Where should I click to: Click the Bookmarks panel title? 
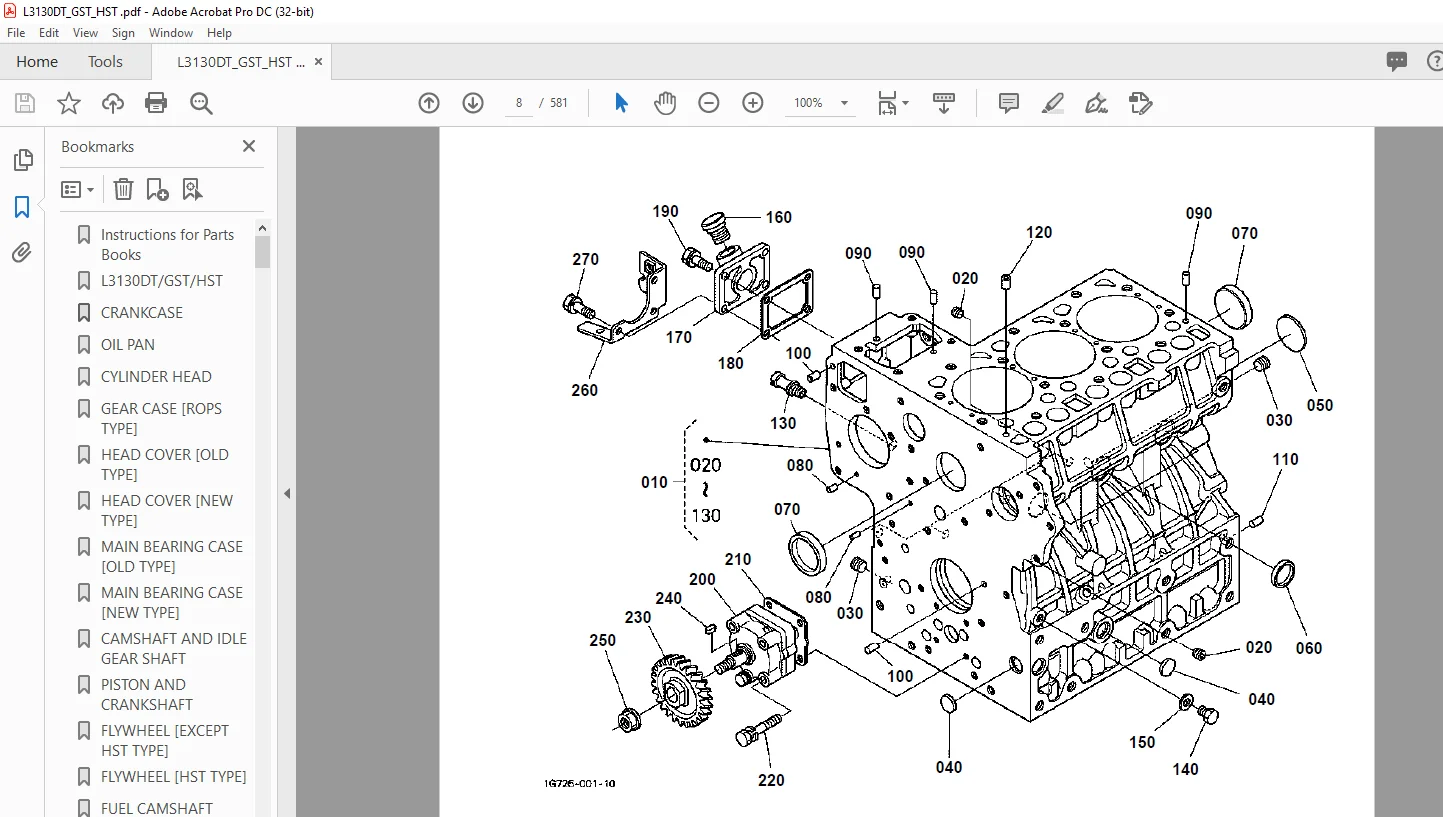[x=97, y=146]
